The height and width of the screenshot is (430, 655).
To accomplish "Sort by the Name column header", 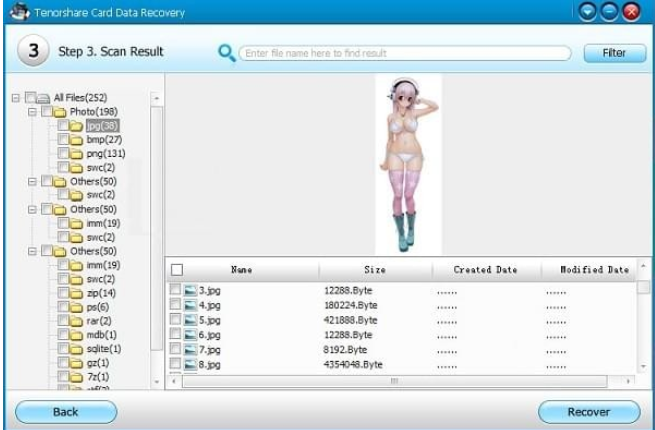I will [x=242, y=270].
